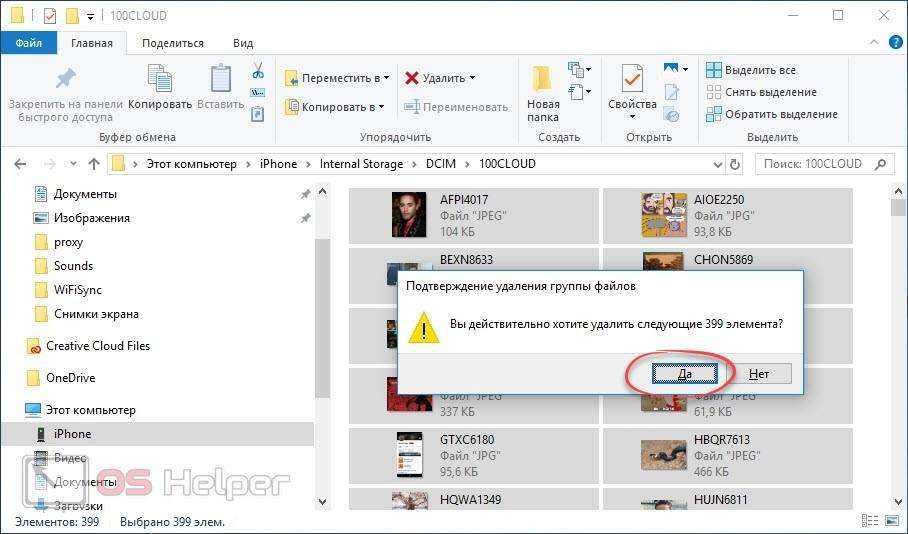Click the search field Поиск: 100CLOUD
Image resolution: width=908 pixels, height=534 pixels.
(x=815, y=164)
